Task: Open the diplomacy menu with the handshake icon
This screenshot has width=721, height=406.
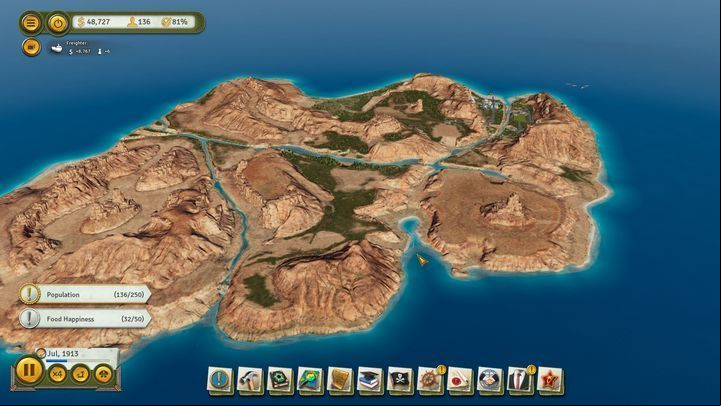Action: tap(489, 380)
